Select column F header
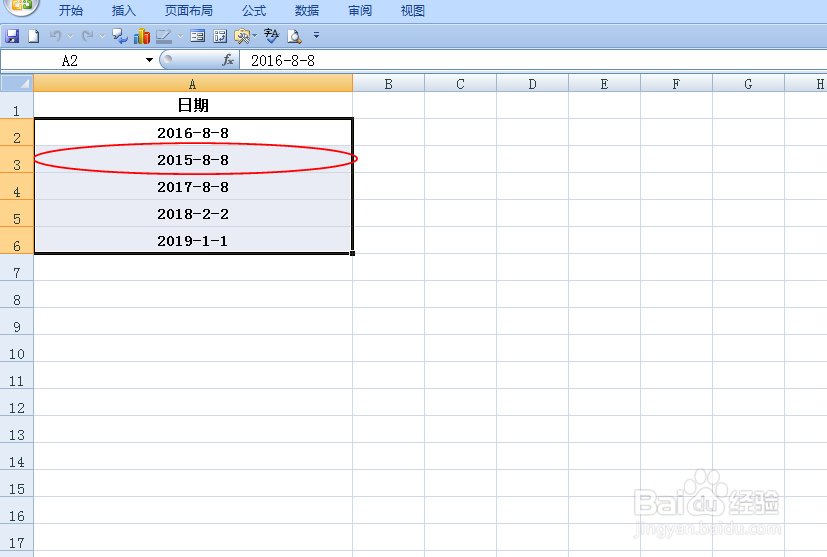This screenshot has width=827, height=557. 677,83
